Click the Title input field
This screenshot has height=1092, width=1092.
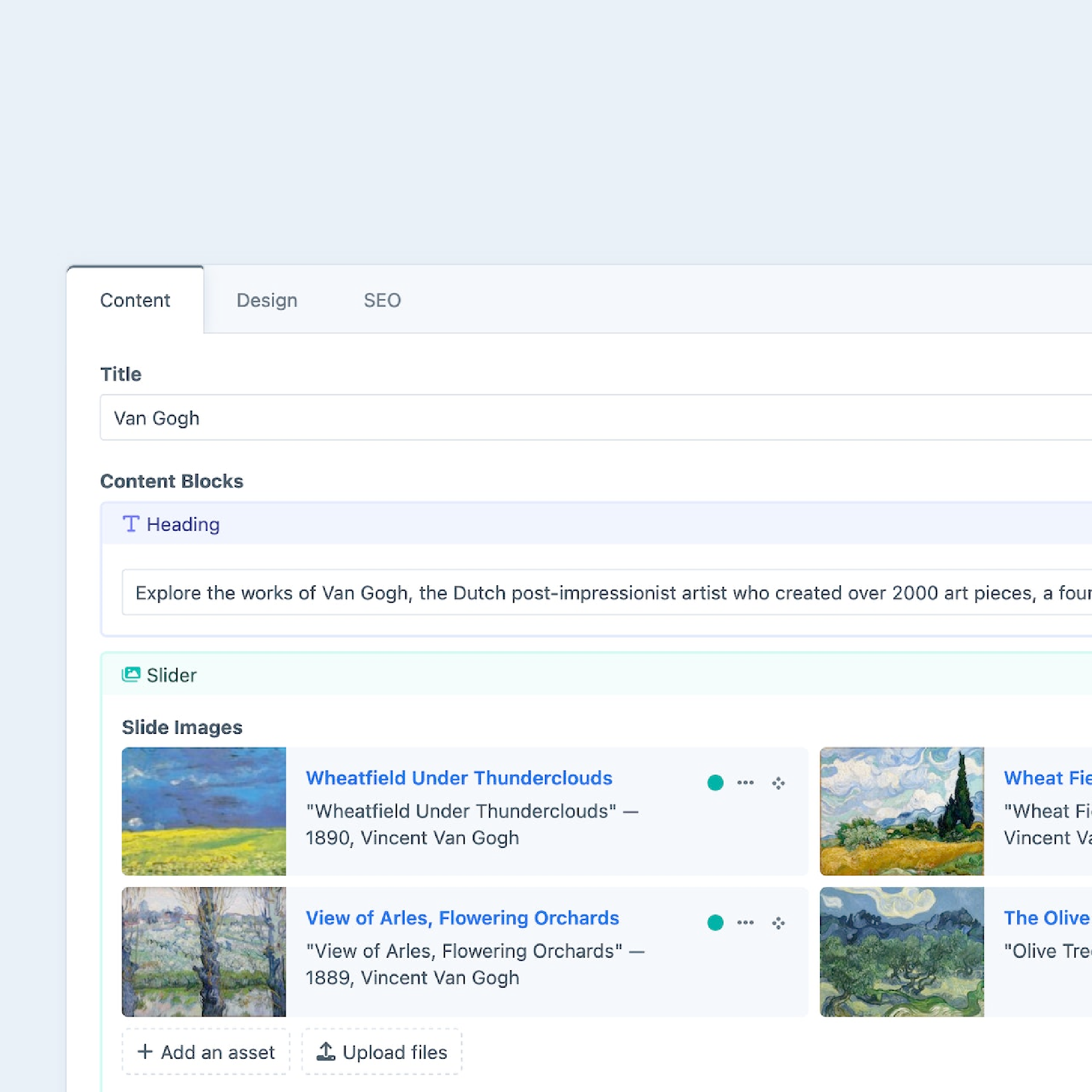[596, 418]
